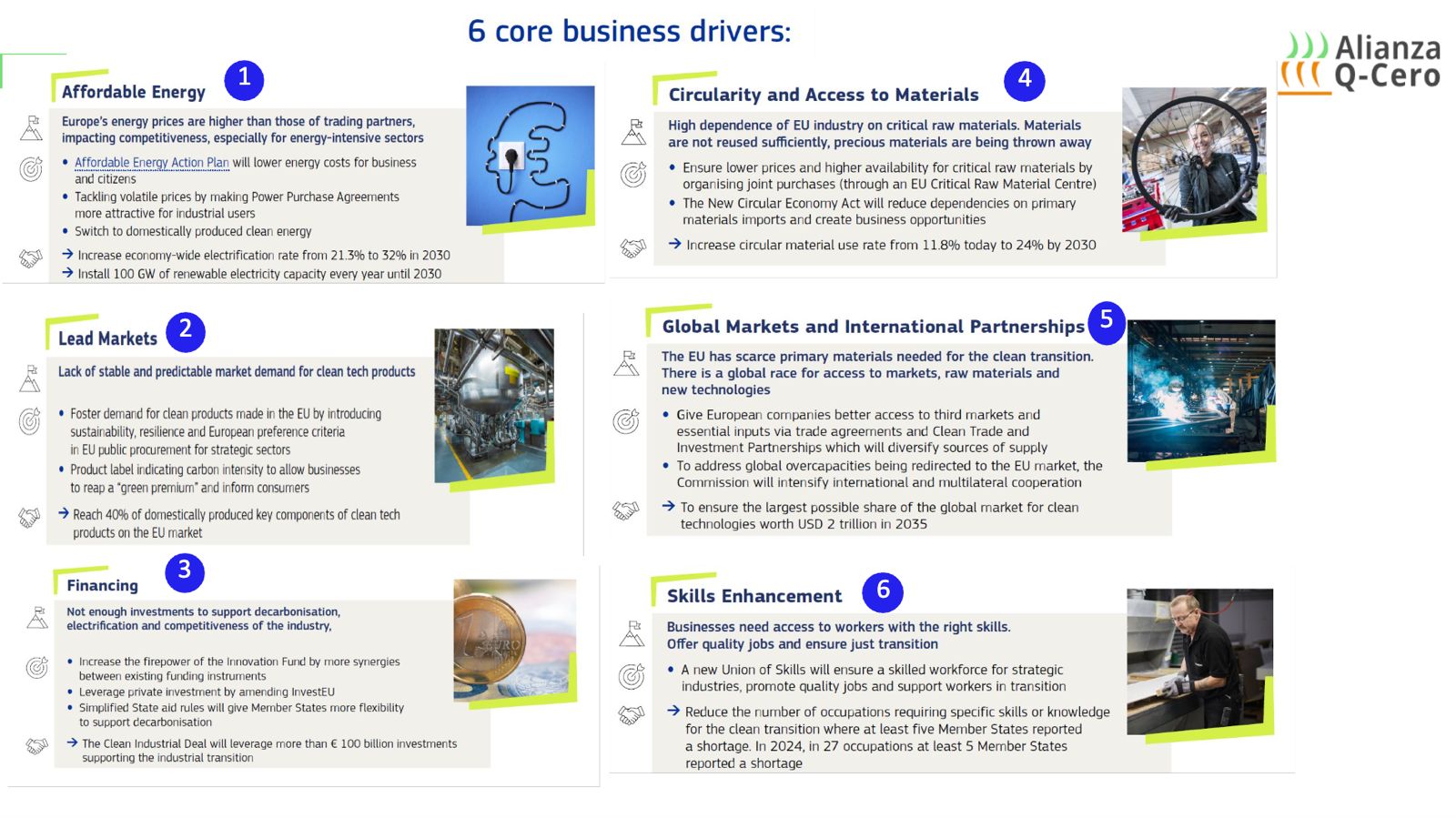Click the blue number 1 circle badge
Screen dimensions: 1456x818
244,80
